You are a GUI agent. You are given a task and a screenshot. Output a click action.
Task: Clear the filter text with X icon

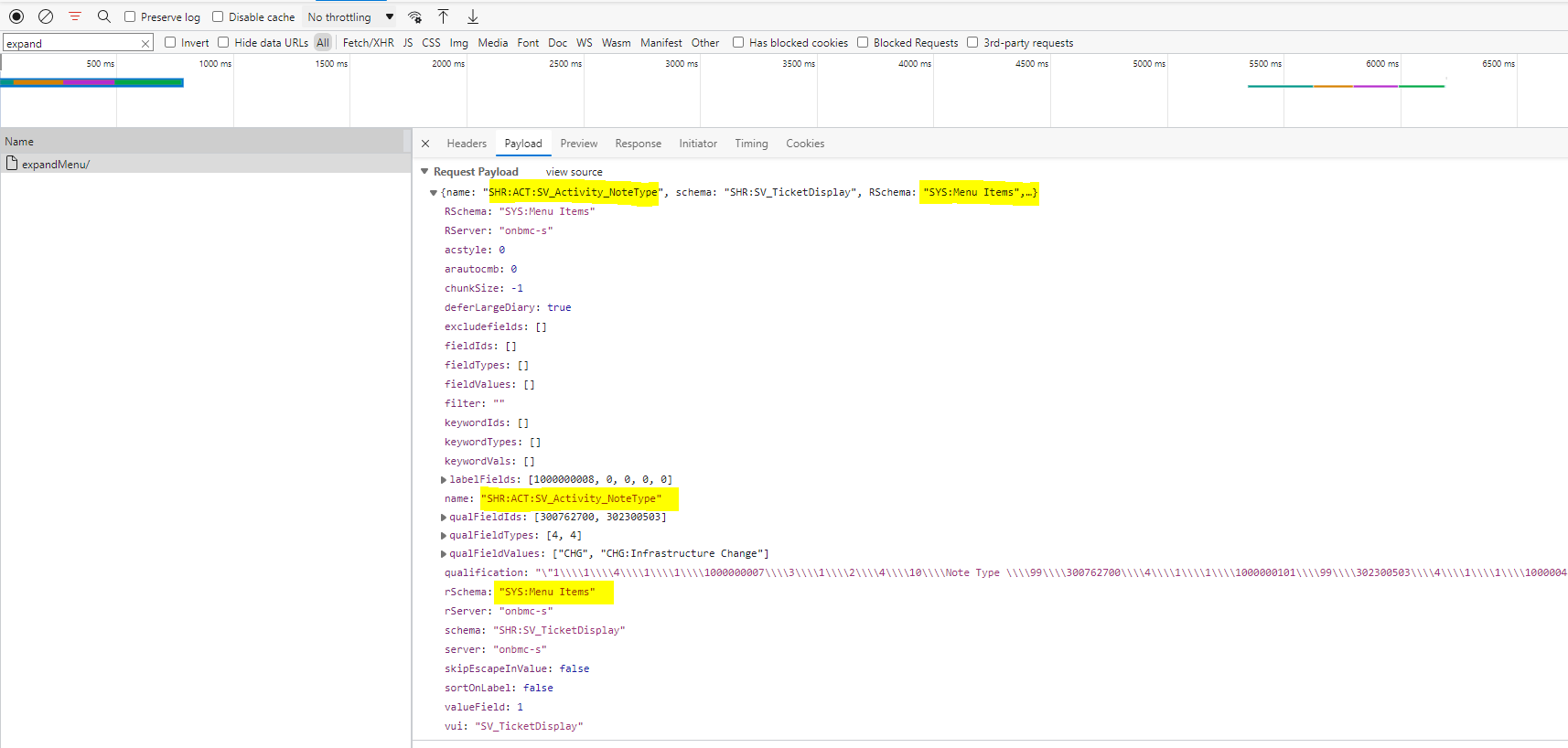click(x=145, y=44)
